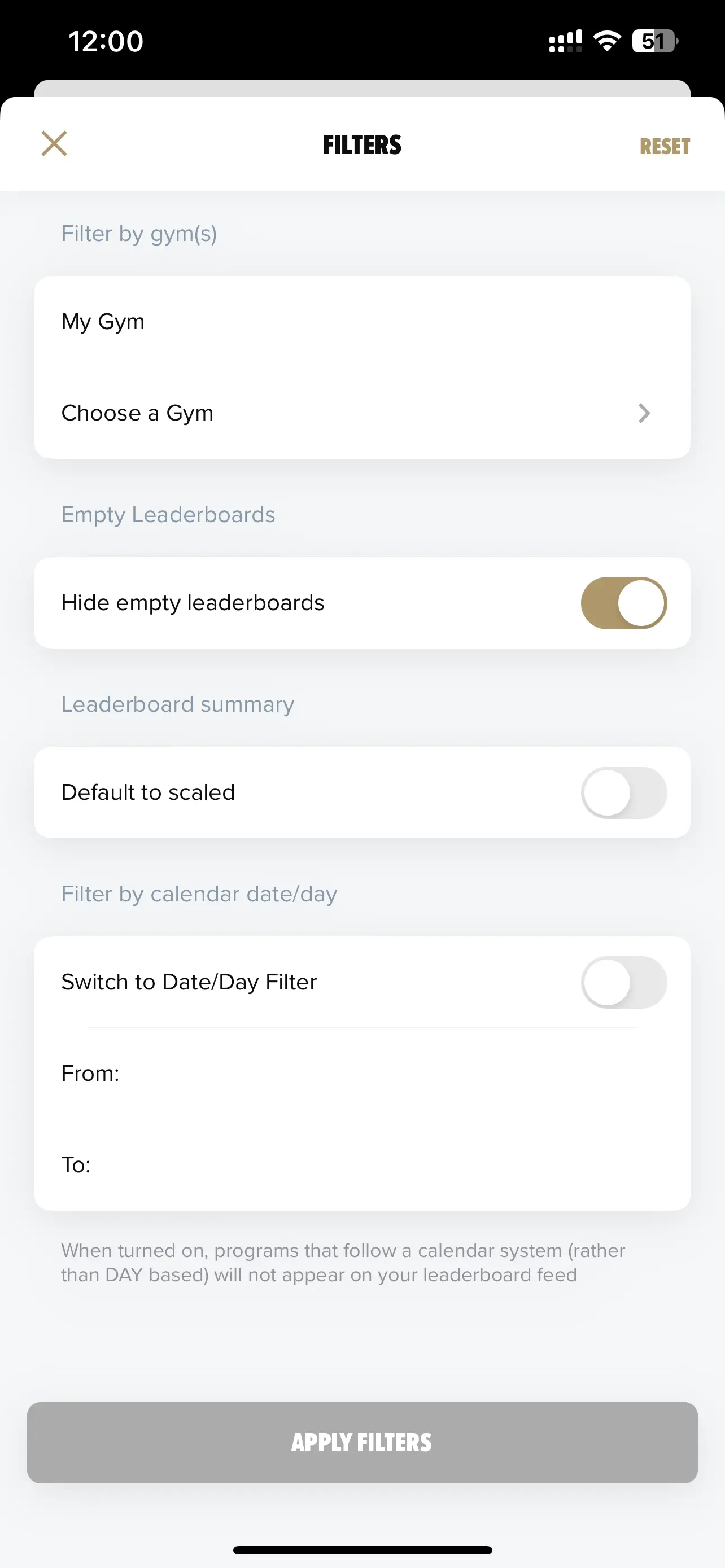Tap the chevron arrow beside Choose a Gym
The image size is (725, 1568).
coord(644,413)
